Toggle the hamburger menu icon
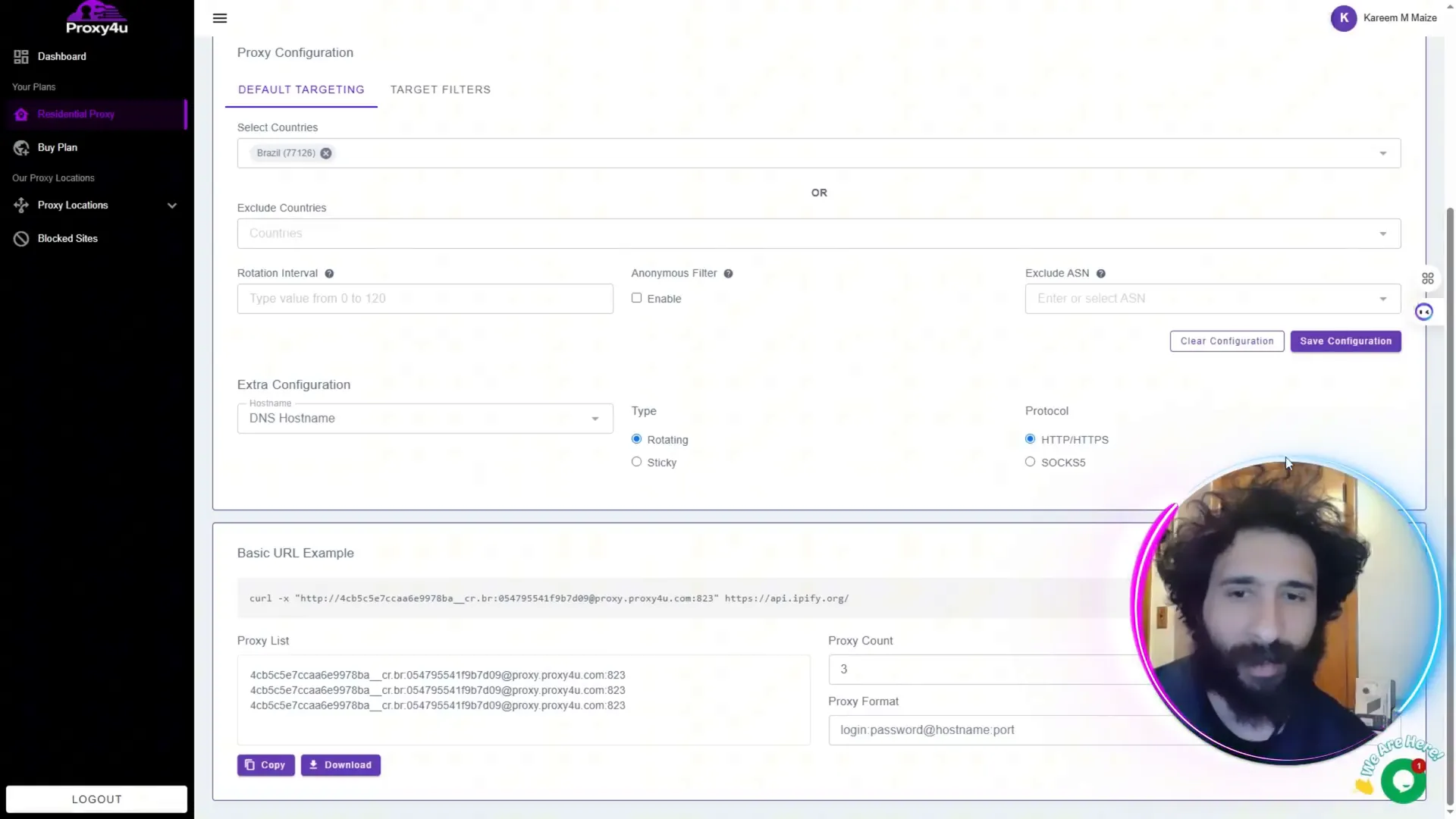1456x819 pixels. (x=220, y=18)
